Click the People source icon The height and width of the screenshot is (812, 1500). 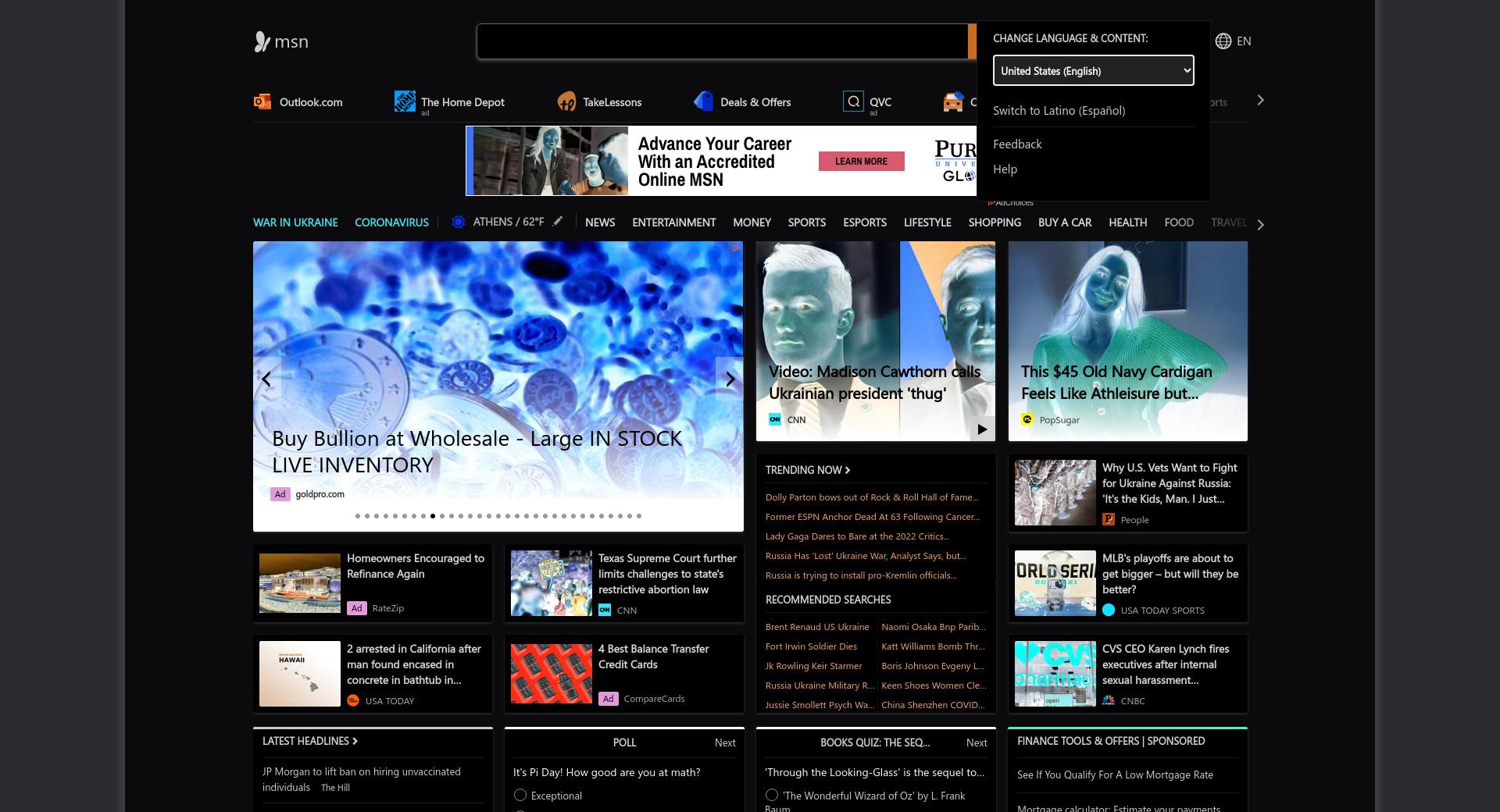coord(1109,519)
